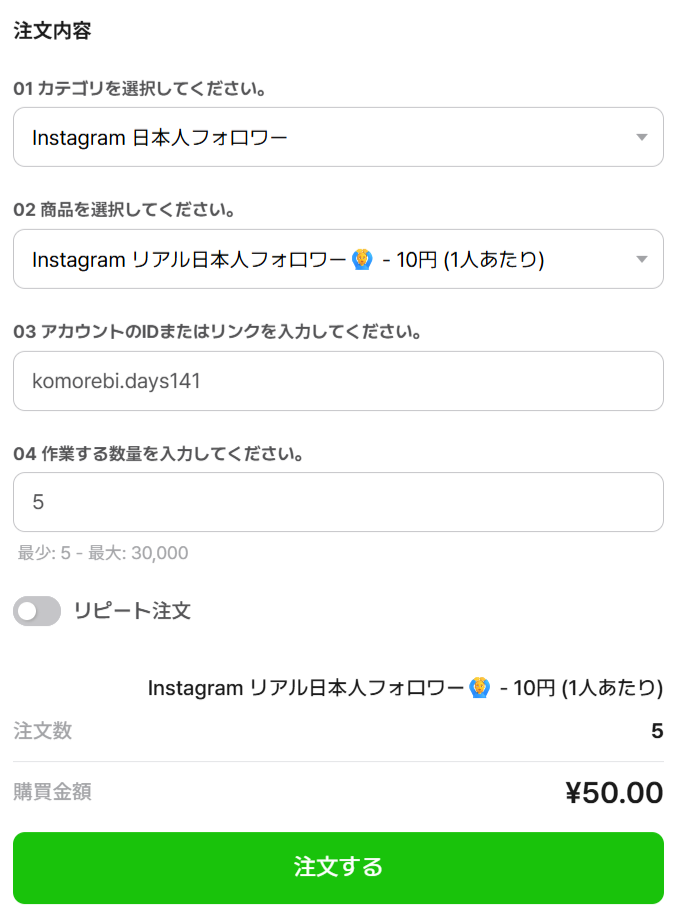Click the category dropdown arrow

point(642,137)
